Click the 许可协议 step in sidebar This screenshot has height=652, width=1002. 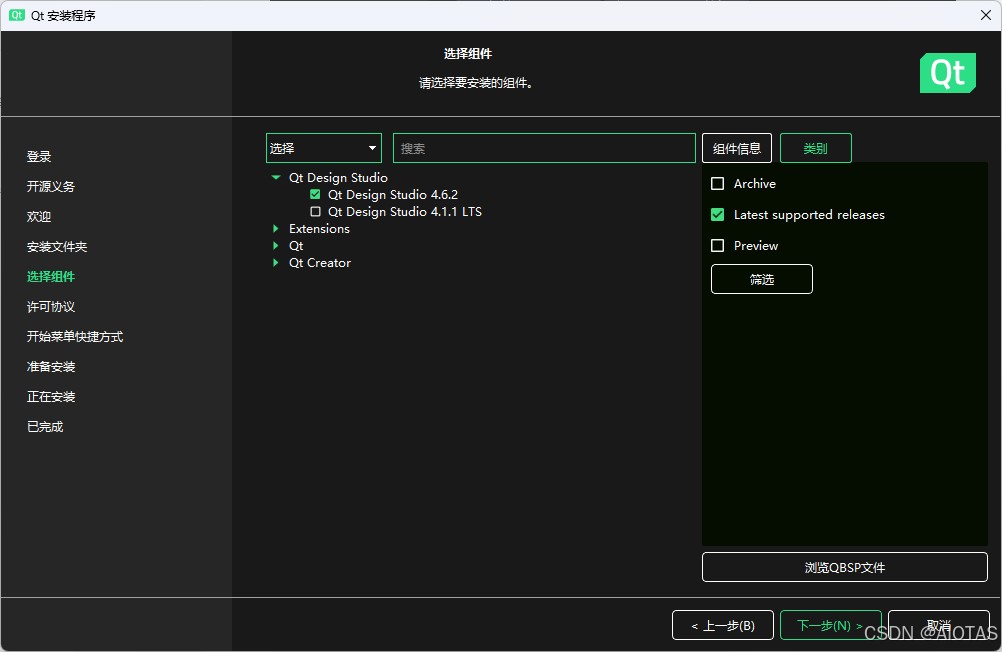point(51,307)
